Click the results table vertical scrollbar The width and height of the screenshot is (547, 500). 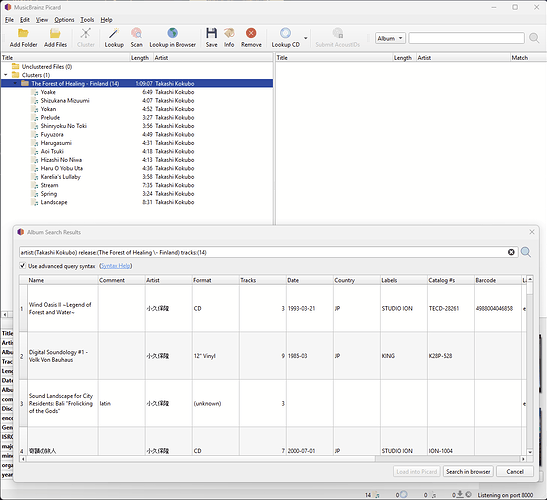(x=530, y=365)
